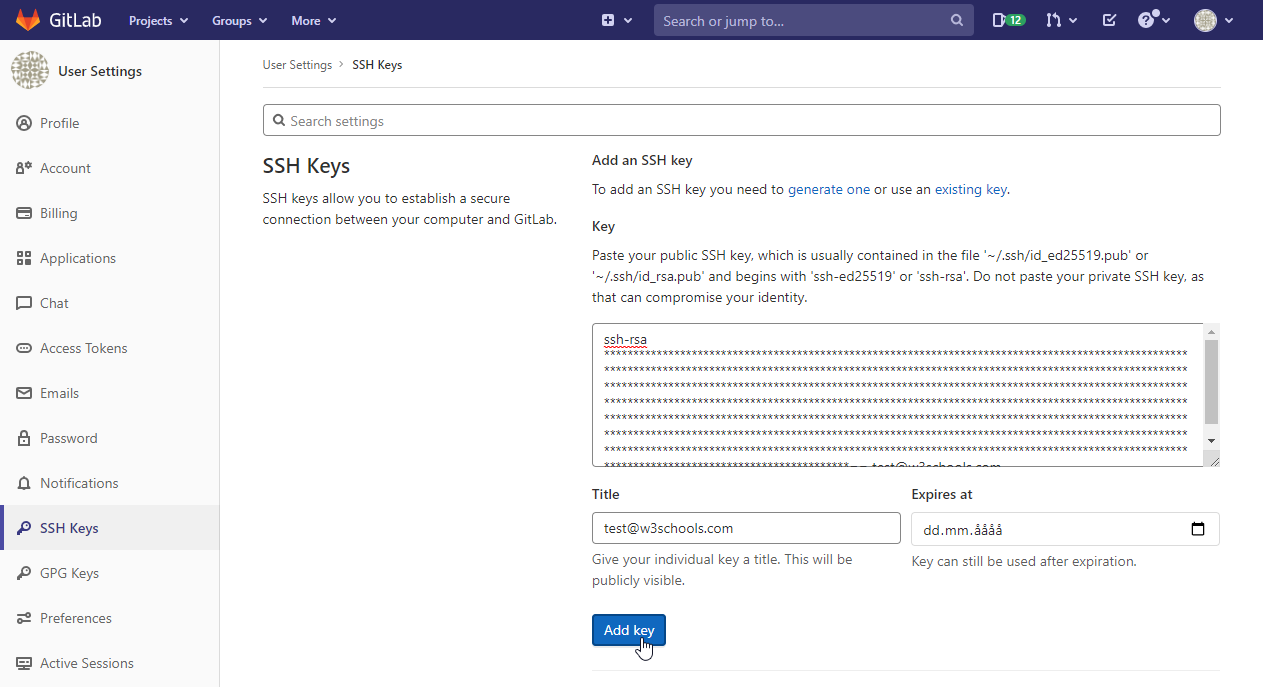Open the search magnifier in Search settings
The height and width of the screenshot is (687, 1263).
pyautogui.click(x=279, y=120)
